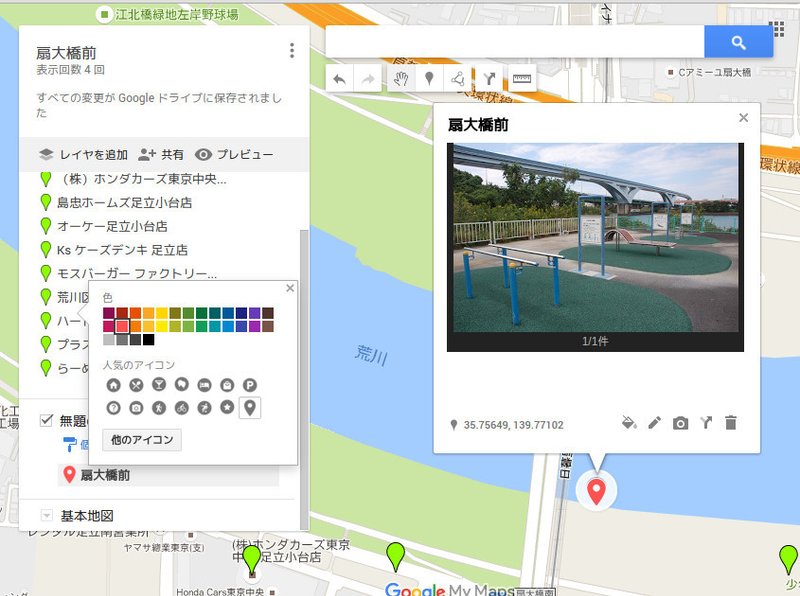Viewport: 800px width, 596px height.
Task: Open the Google apps grid icon
Action: [776, 29]
